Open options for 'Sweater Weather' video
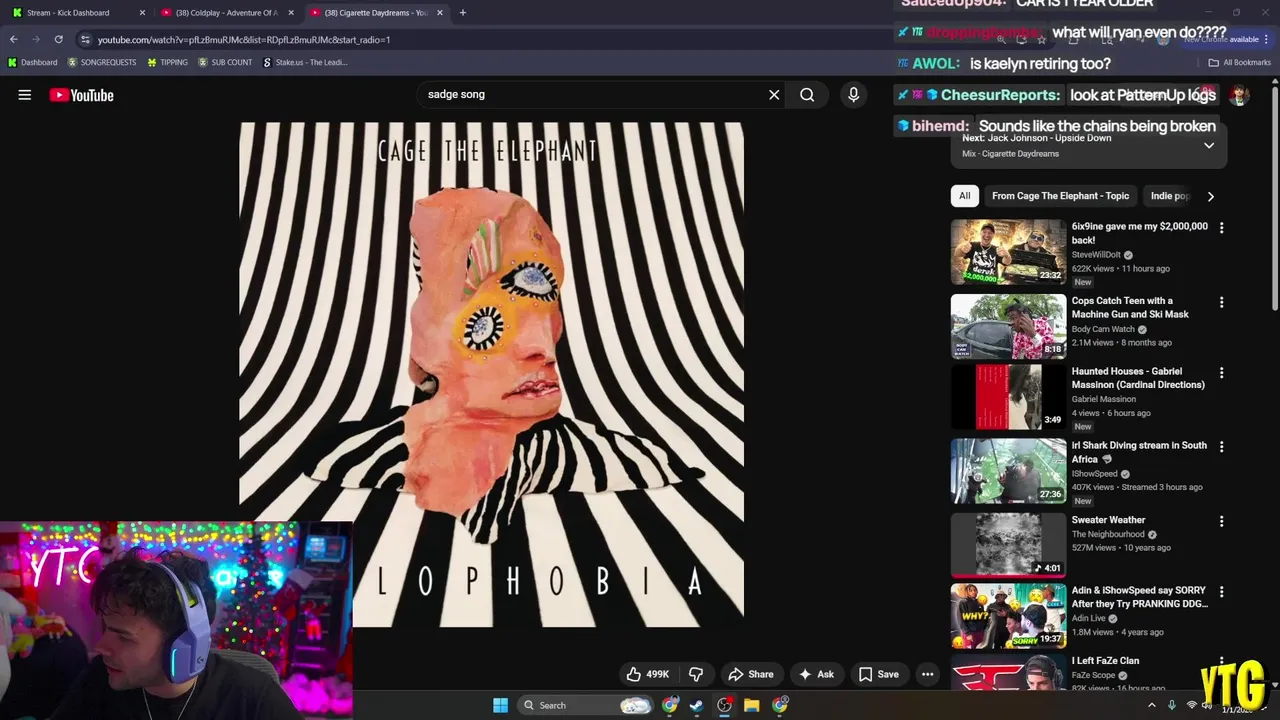Screen dimensions: 1280x720 tap(1221, 521)
